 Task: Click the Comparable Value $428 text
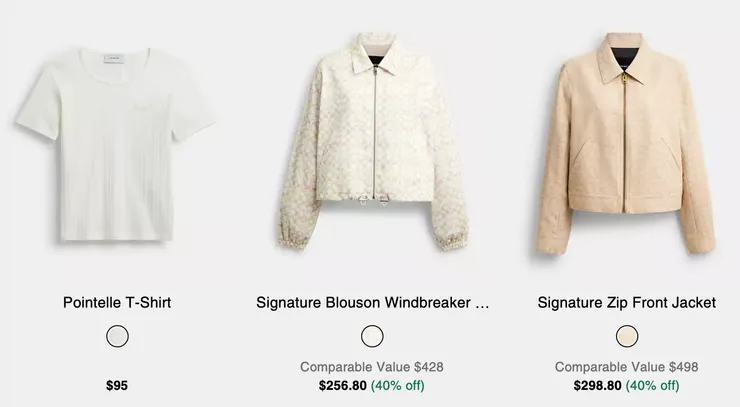tap(372, 367)
